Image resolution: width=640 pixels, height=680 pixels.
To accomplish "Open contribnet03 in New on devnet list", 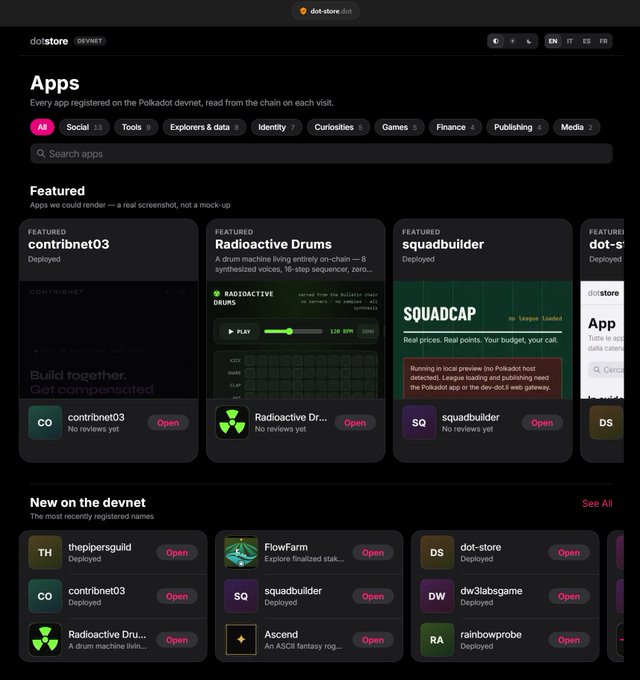I will pos(177,596).
